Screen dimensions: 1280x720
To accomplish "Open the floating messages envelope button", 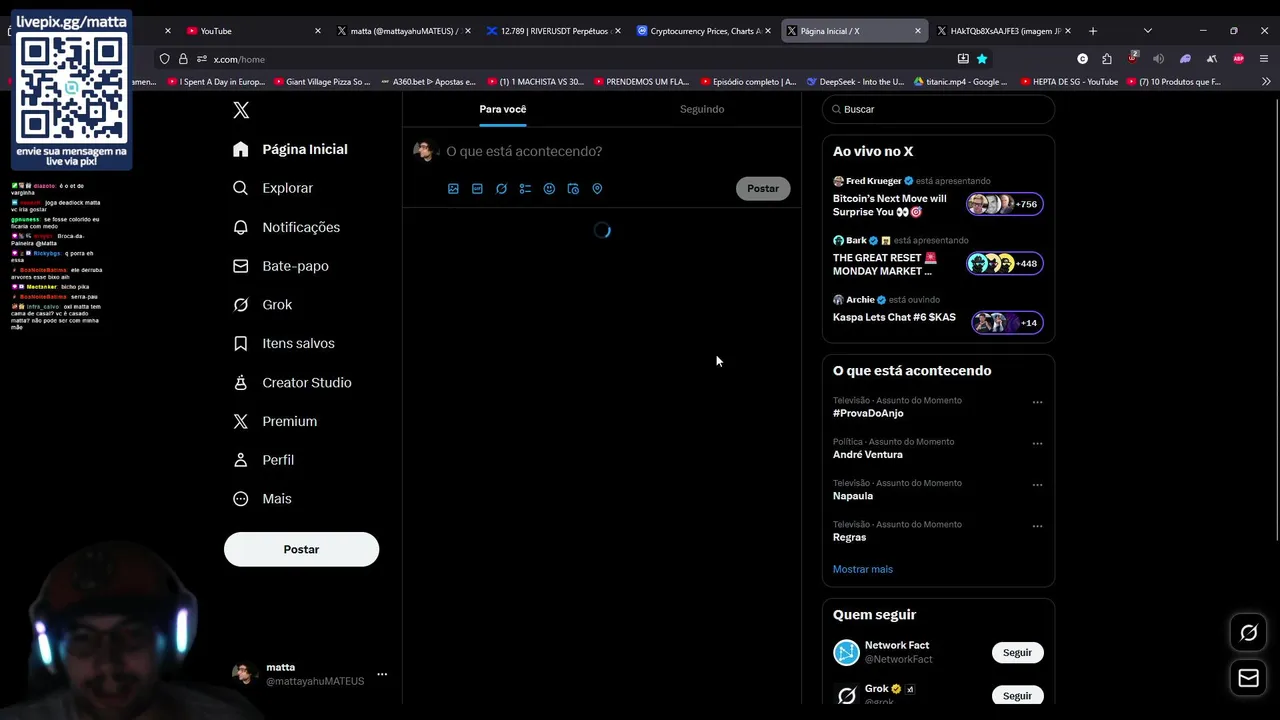I will pyautogui.click(x=1249, y=678).
